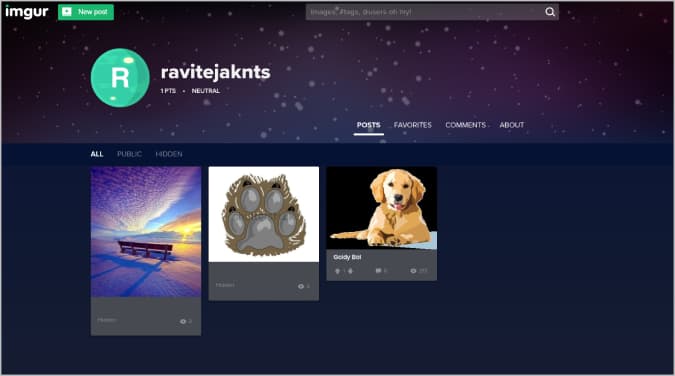Open the paw print image post
The width and height of the screenshot is (675, 376).
pyautogui.click(x=264, y=214)
